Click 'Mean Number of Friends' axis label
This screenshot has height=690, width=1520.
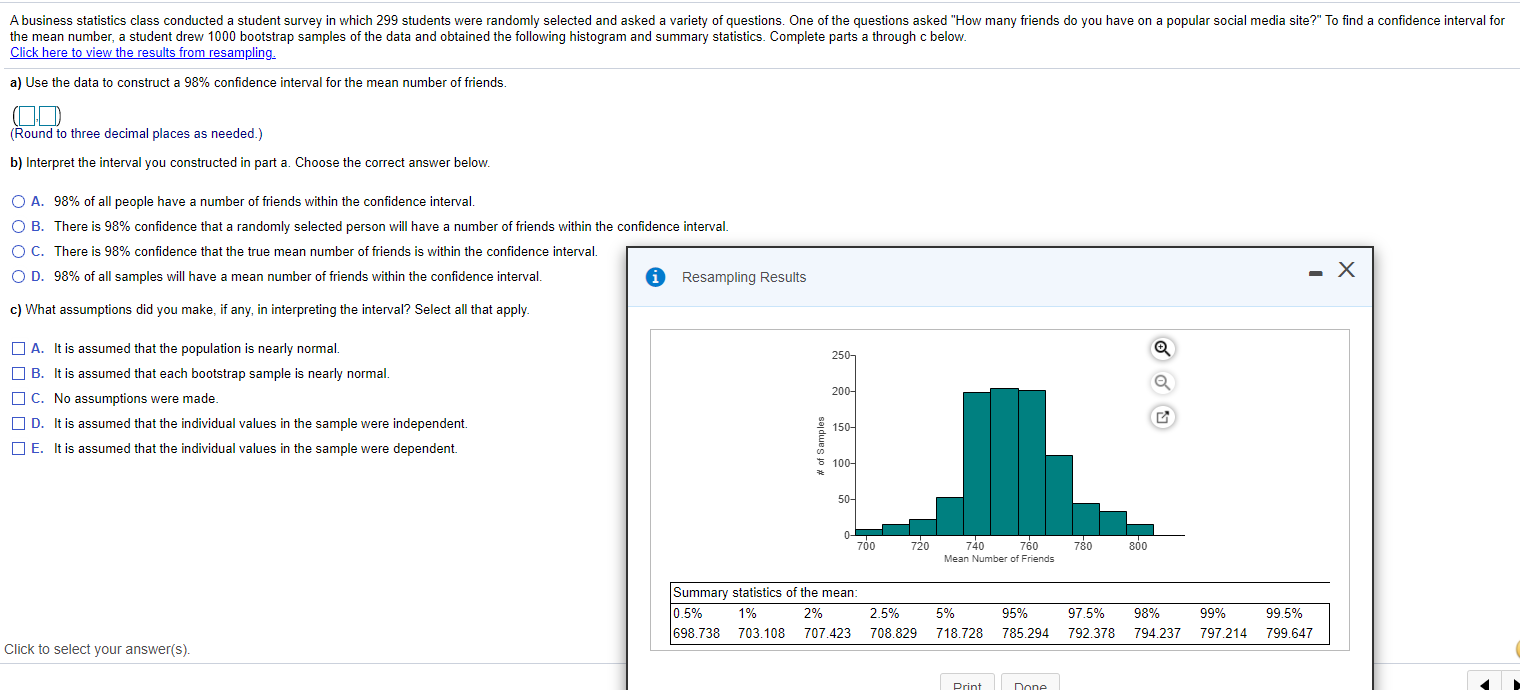[x=998, y=558]
